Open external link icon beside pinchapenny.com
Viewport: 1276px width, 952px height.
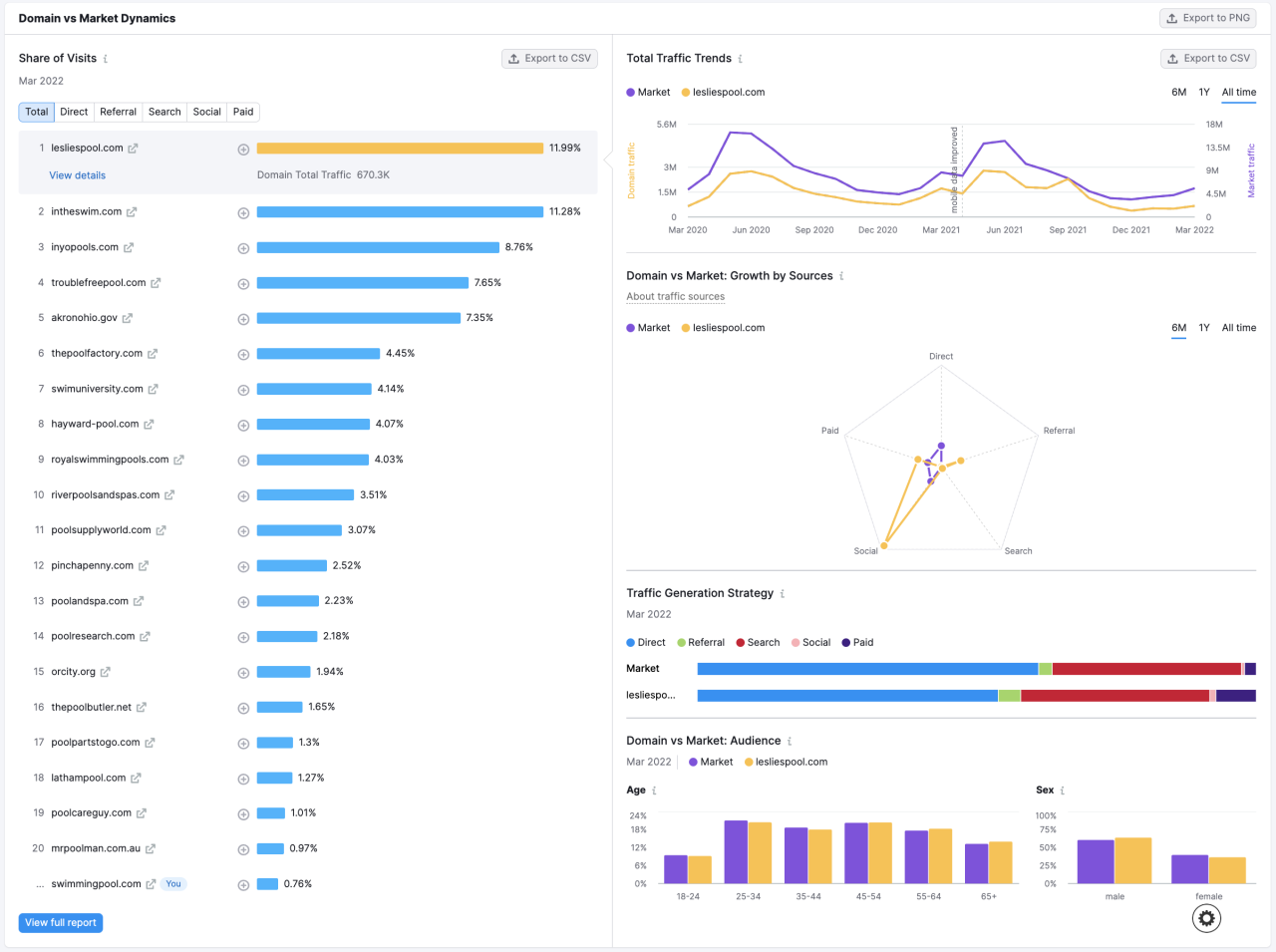(x=144, y=566)
